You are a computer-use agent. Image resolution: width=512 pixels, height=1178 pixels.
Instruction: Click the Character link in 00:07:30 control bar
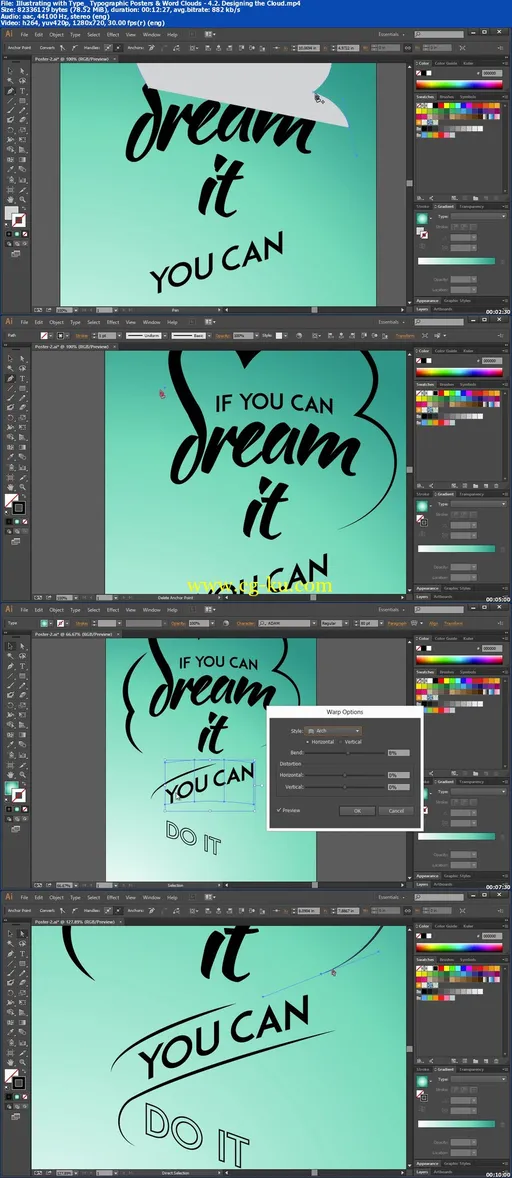click(245, 623)
